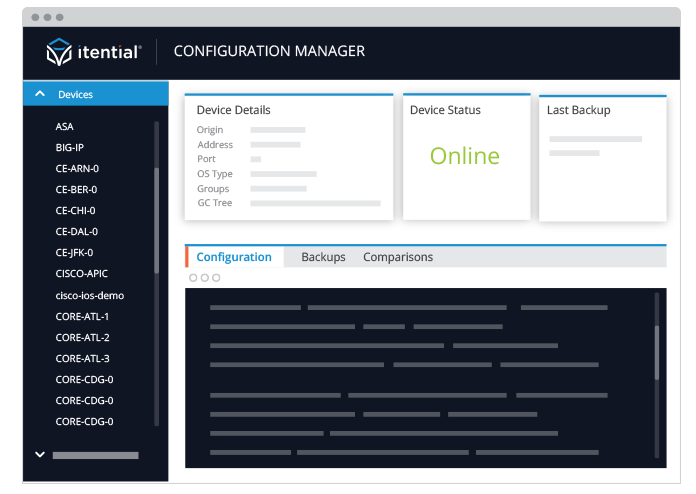
Task: Click the Devices header label
Action: click(x=75, y=95)
